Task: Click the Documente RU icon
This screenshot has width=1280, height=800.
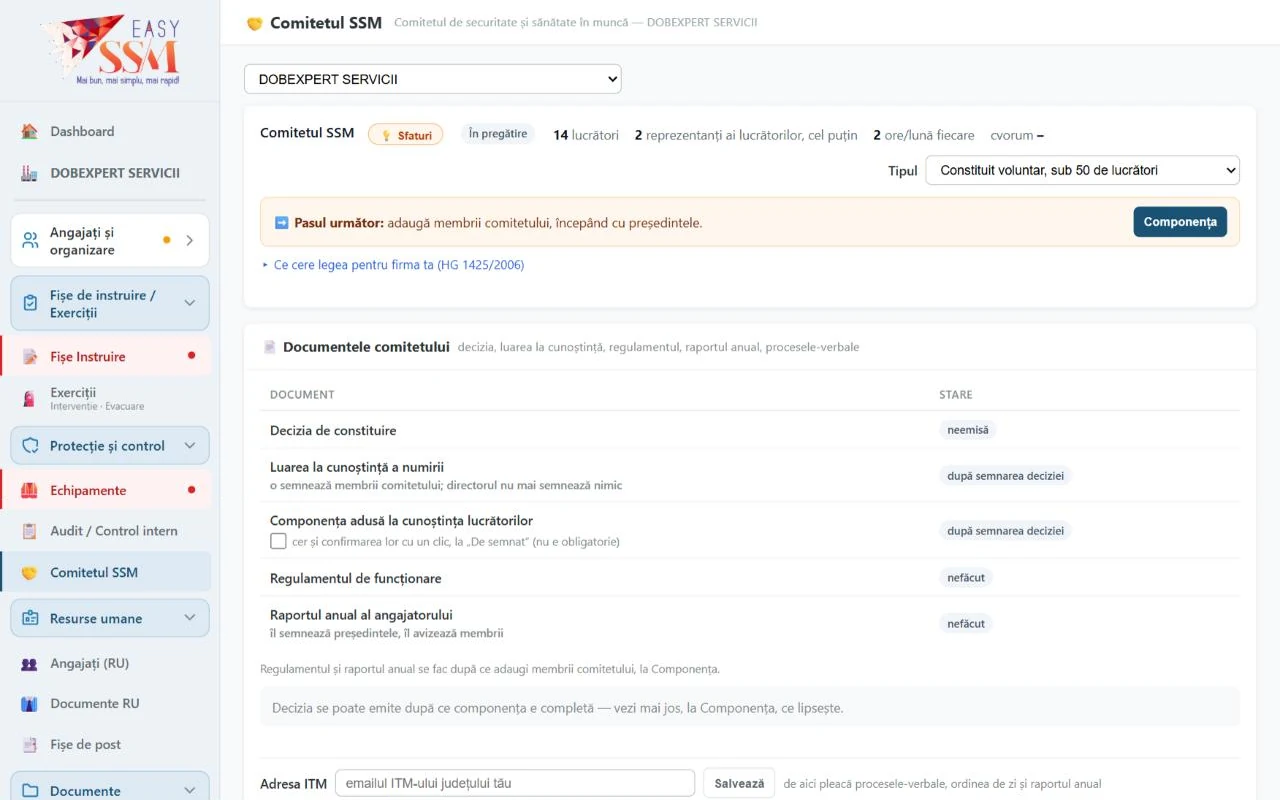Action: point(30,704)
